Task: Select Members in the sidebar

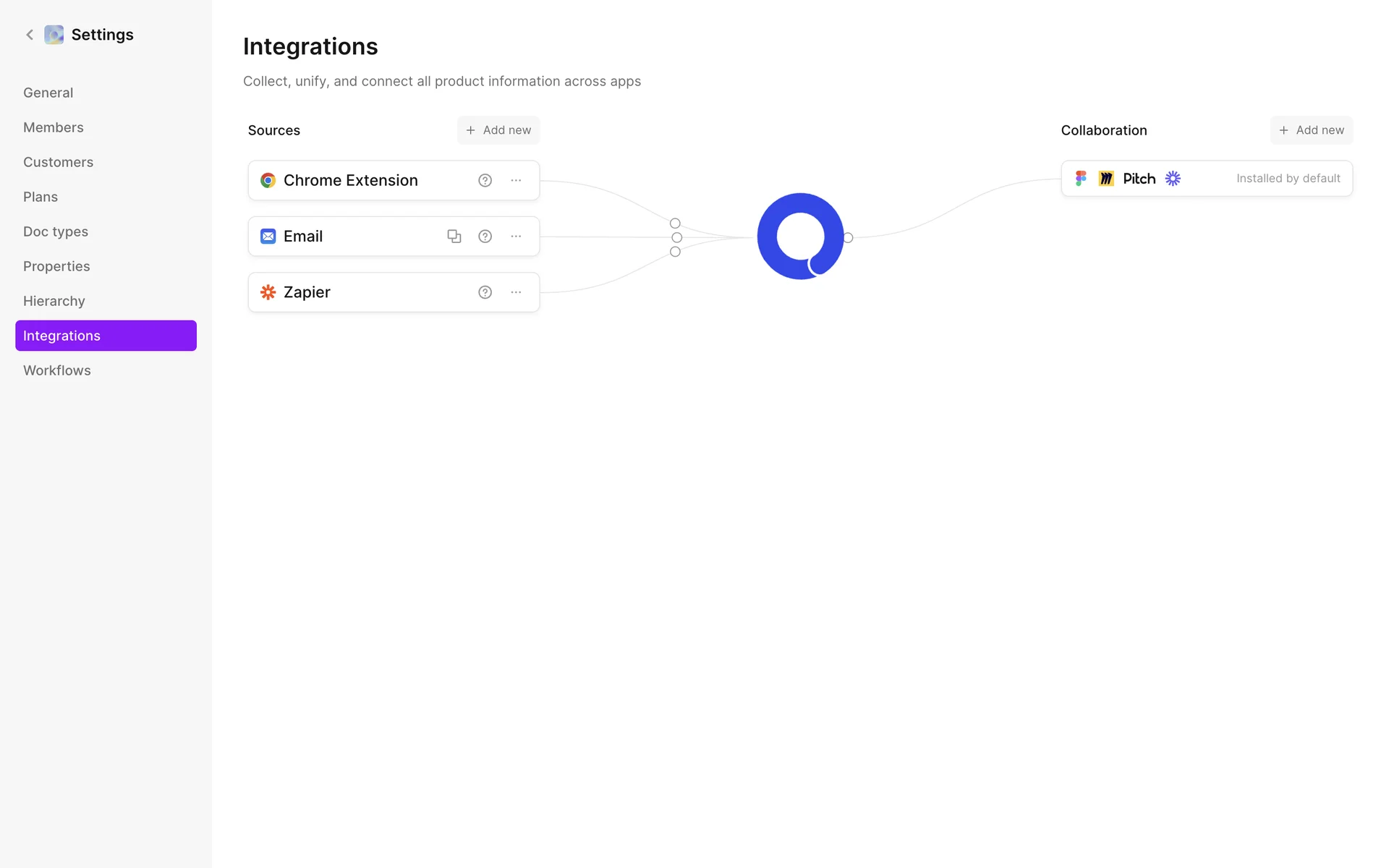Action: [54, 127]
